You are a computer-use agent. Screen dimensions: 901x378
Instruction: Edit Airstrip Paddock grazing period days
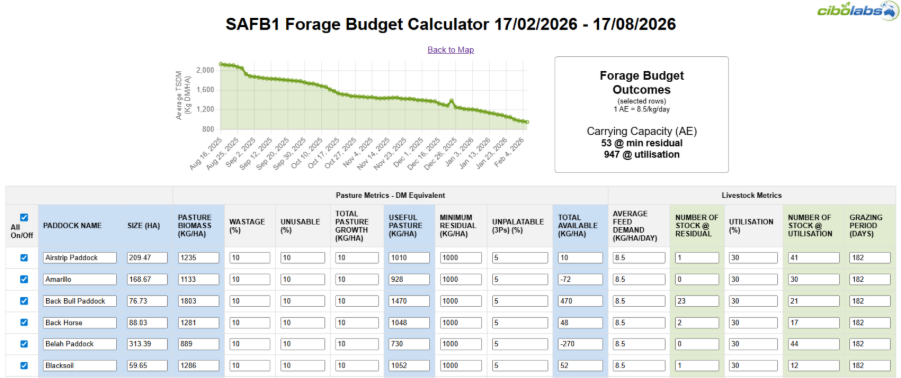(x=870, y=258)
